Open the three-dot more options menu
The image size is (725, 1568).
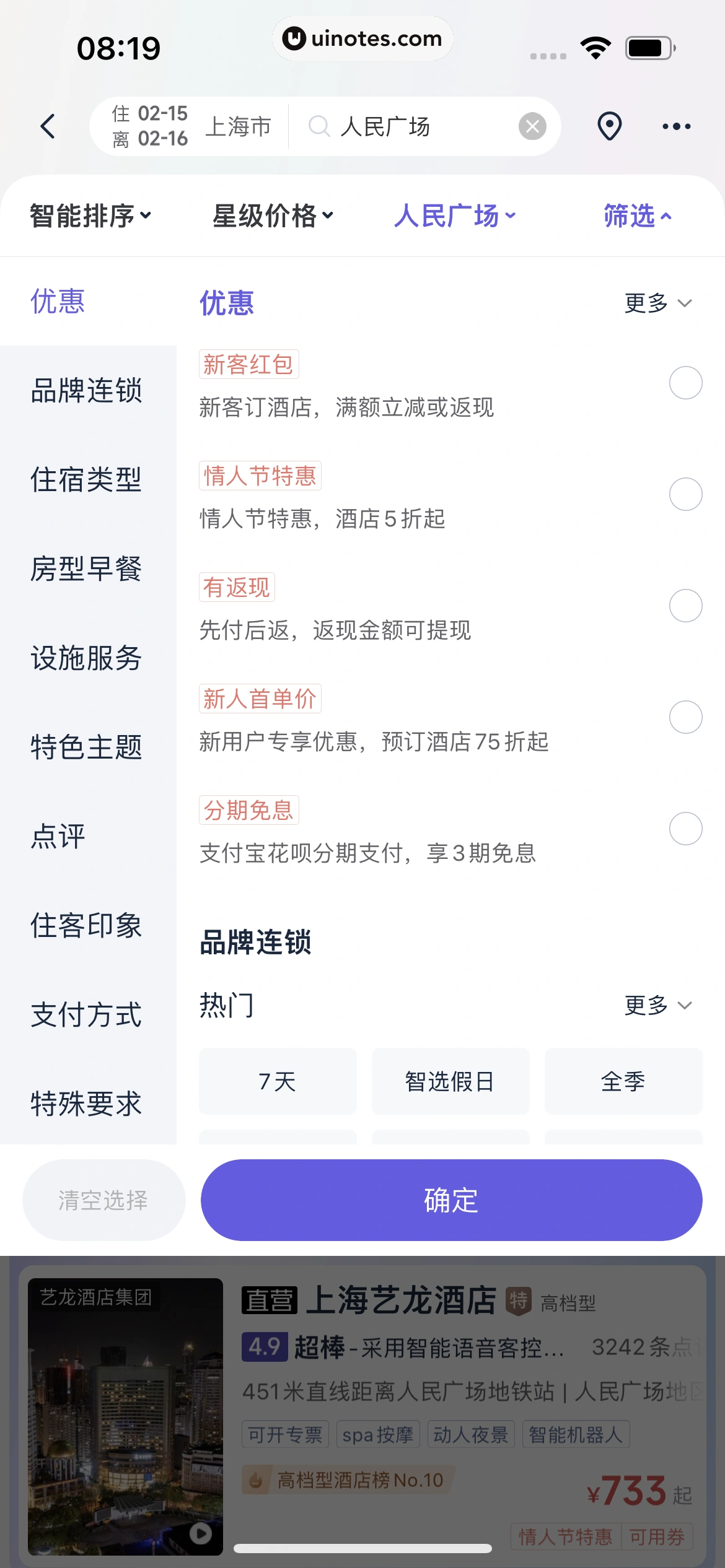tap(676, 126)
